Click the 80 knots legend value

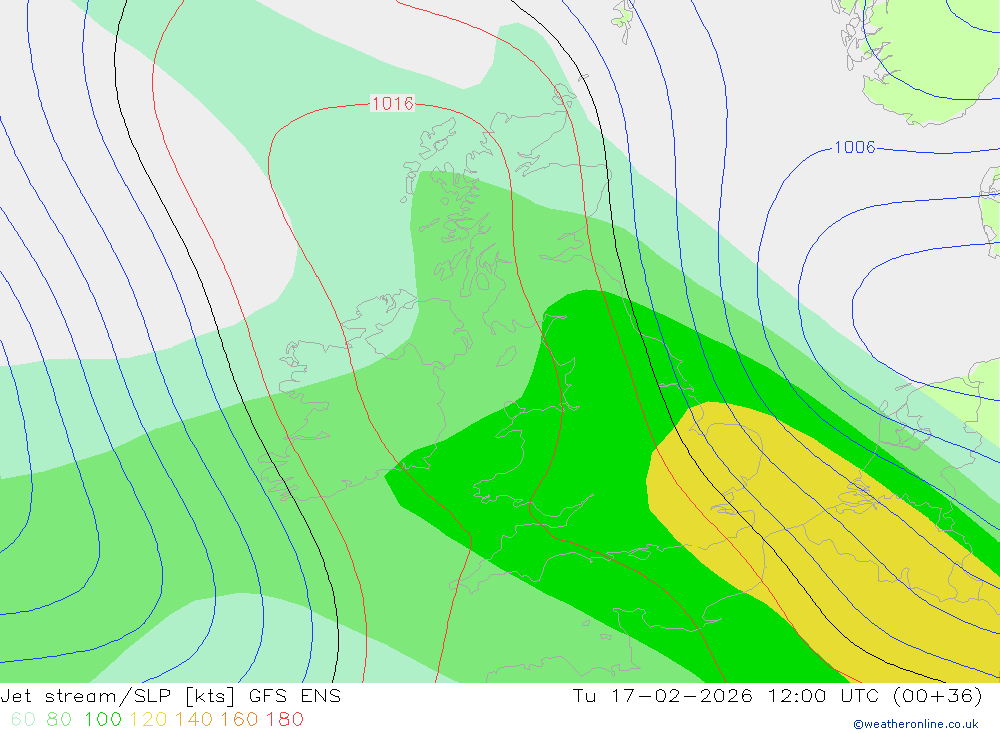pos(59,719)
